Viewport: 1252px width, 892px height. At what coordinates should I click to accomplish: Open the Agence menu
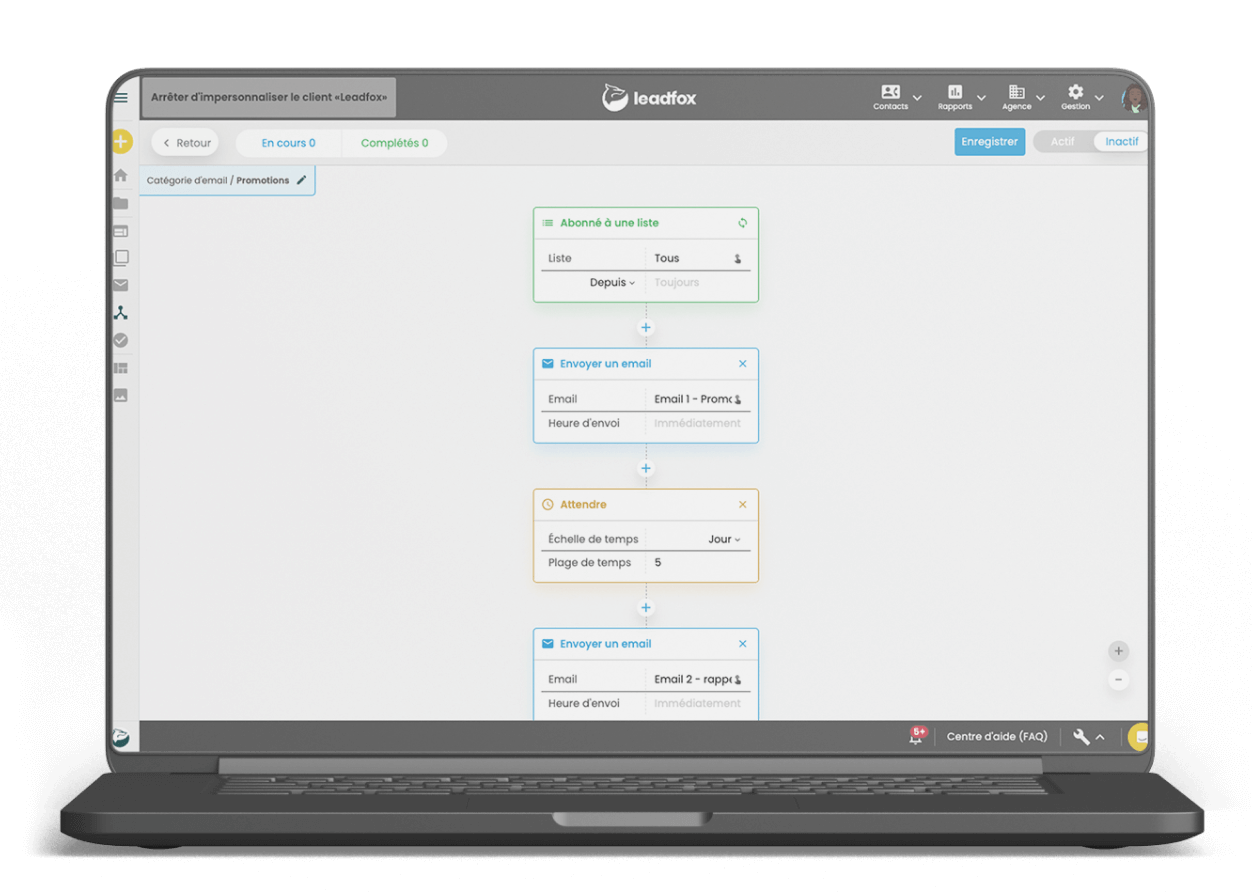tap(1017, 97)
